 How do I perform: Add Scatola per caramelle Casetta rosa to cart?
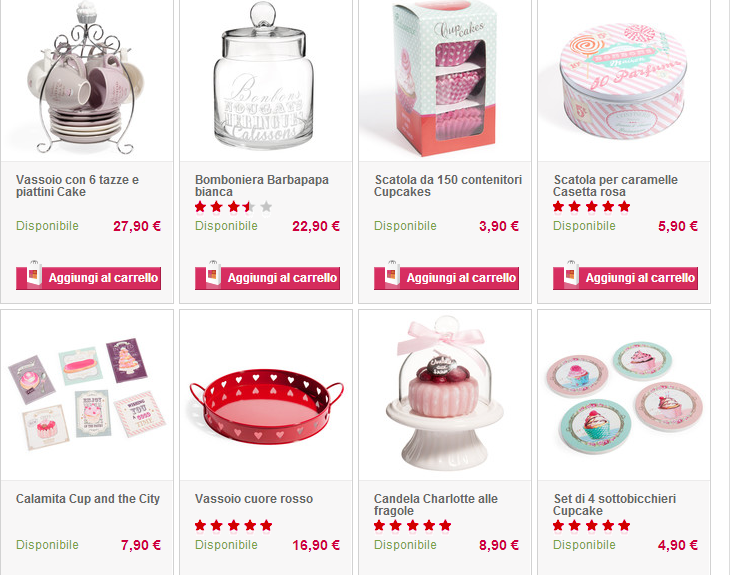(625, 278)
